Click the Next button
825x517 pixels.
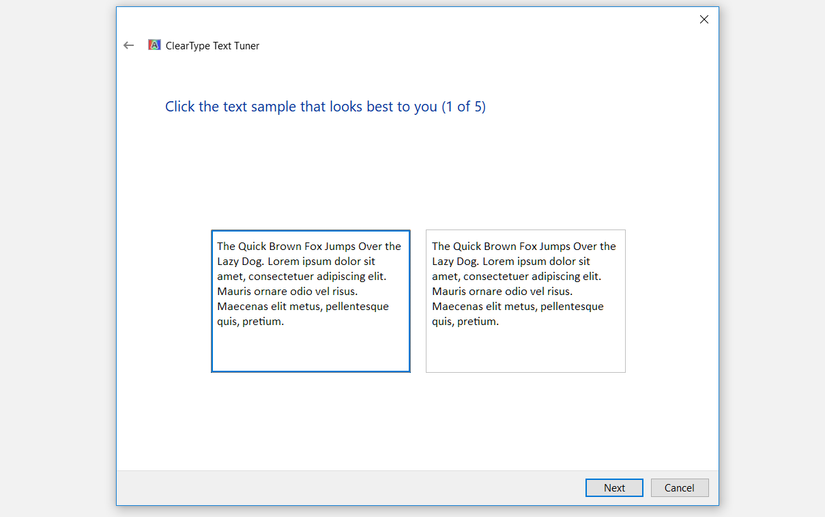(x=614, y=488)
